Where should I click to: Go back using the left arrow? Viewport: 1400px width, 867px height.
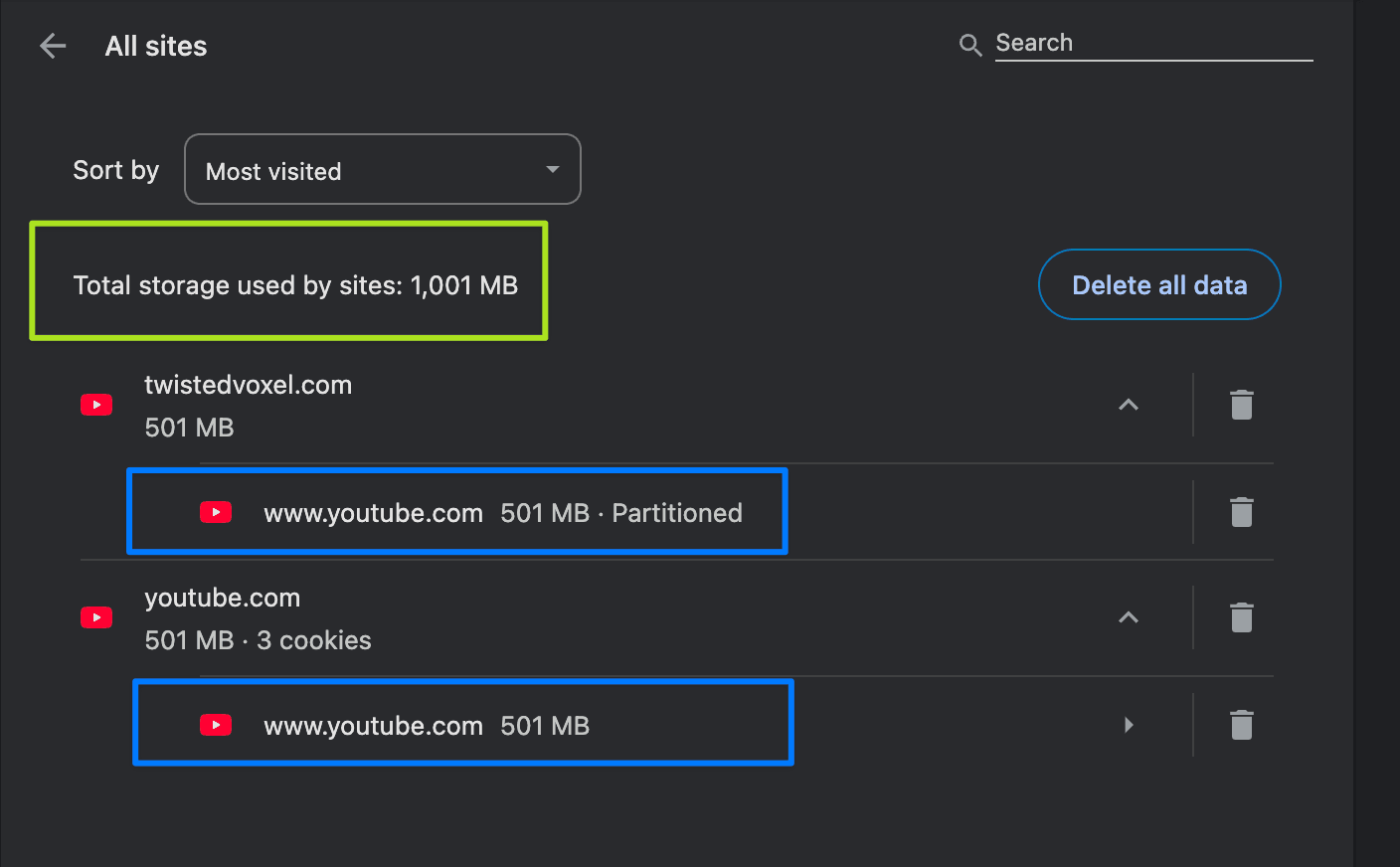pyautogui.click(x=53, y=46)
